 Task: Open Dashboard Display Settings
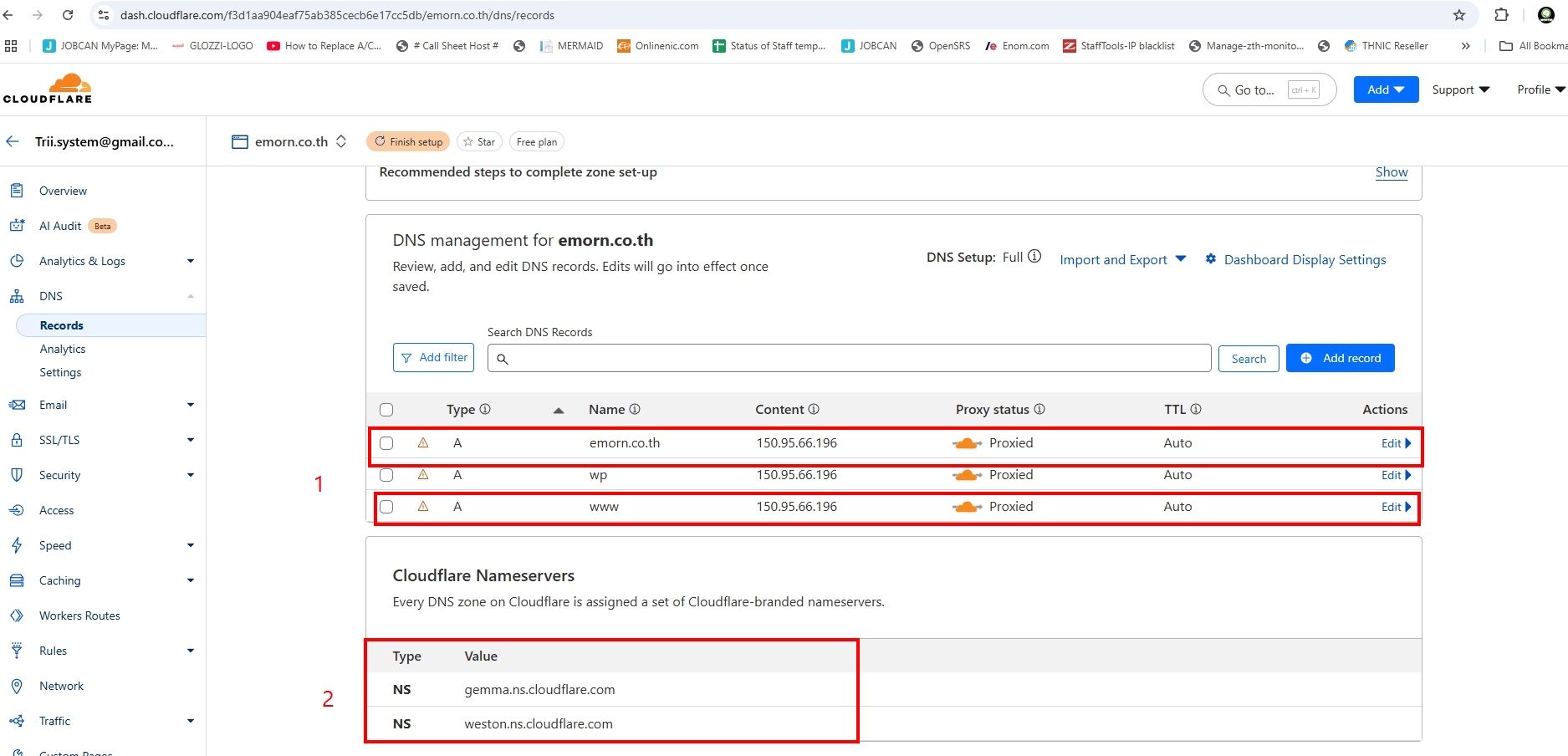(1295, 259)
